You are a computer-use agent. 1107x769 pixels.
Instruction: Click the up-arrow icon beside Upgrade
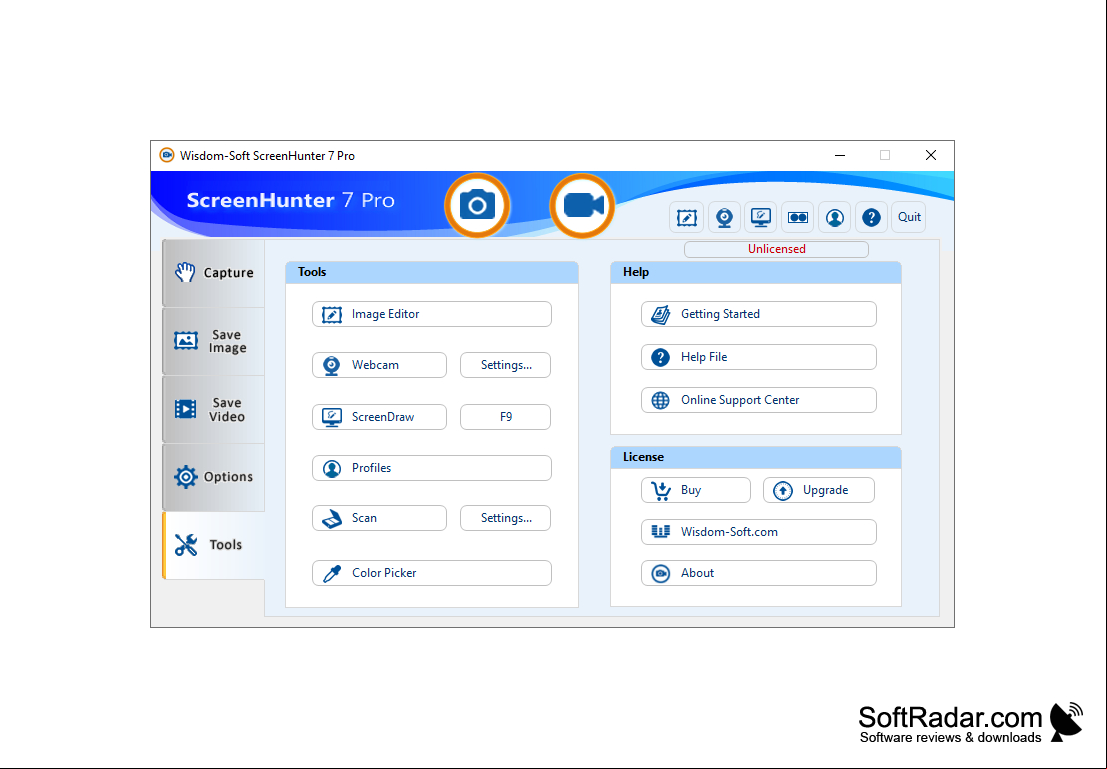(x=783, y=491)
